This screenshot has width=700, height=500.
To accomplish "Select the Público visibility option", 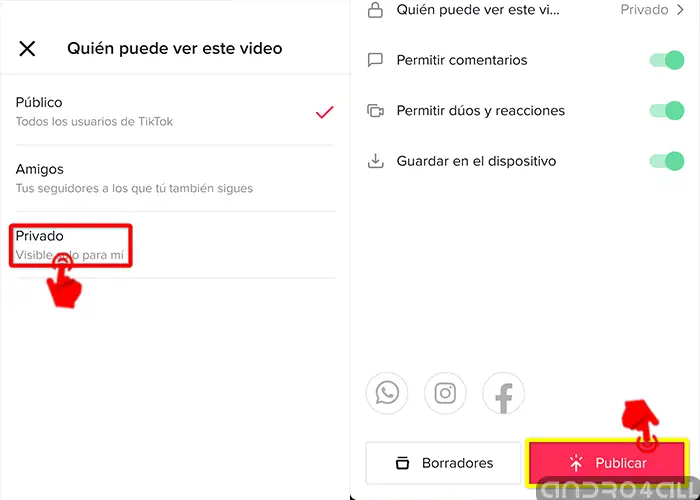I will coord(175,111).
